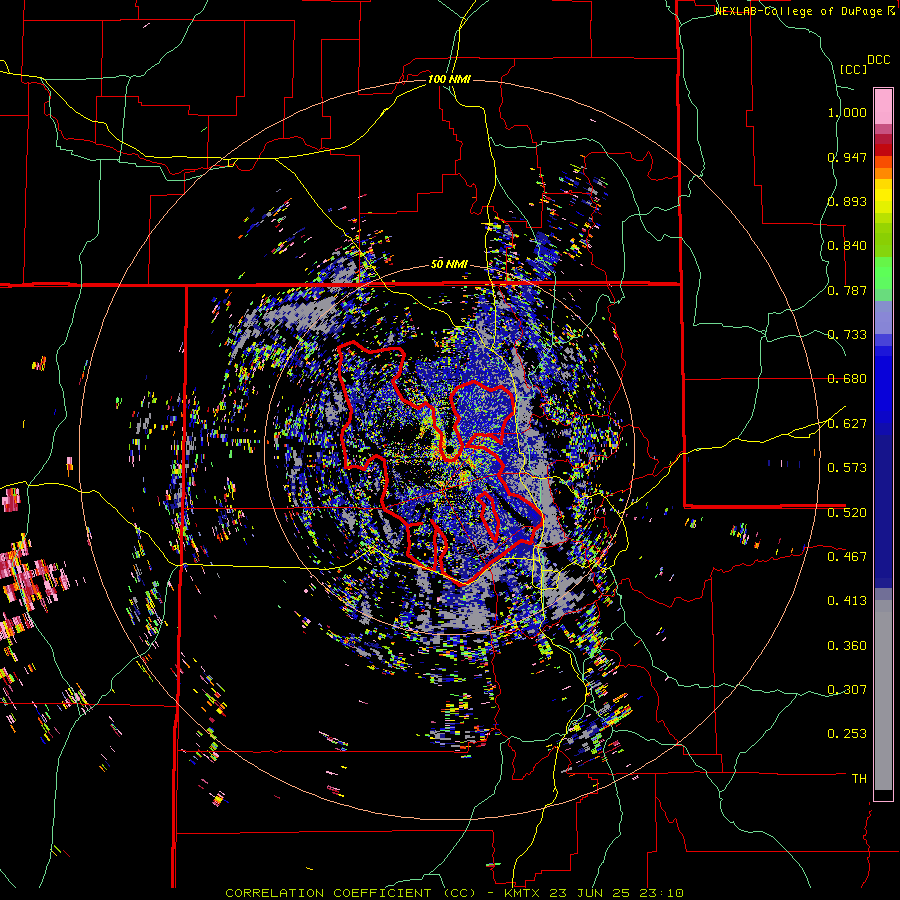This screenshot has height=900, width=900.
Task: Click the 0.947 legend value
Action: (x=847, y=157)
